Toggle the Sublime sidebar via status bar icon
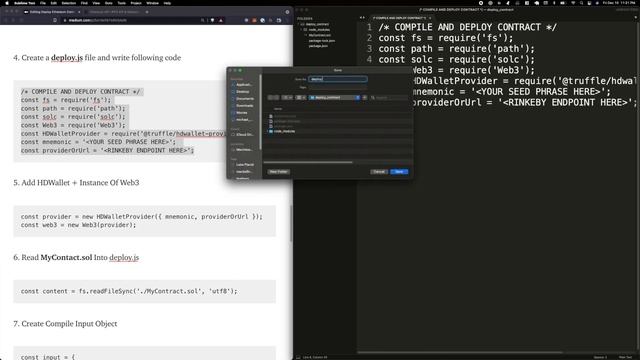The height and width of the screenshot is (360, 640). (298, 357)
